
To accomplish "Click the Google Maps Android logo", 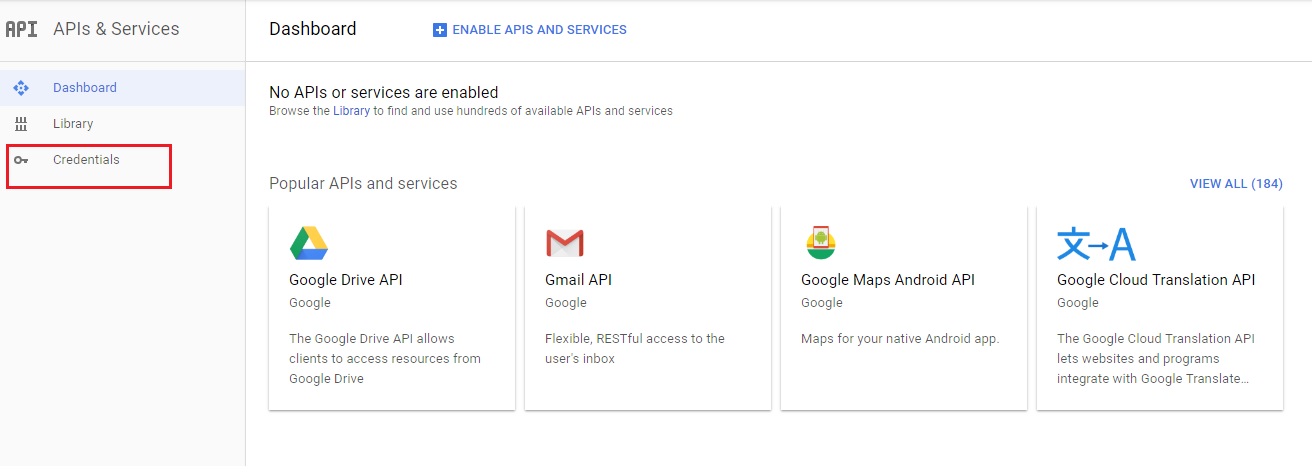I will [821, 243].
